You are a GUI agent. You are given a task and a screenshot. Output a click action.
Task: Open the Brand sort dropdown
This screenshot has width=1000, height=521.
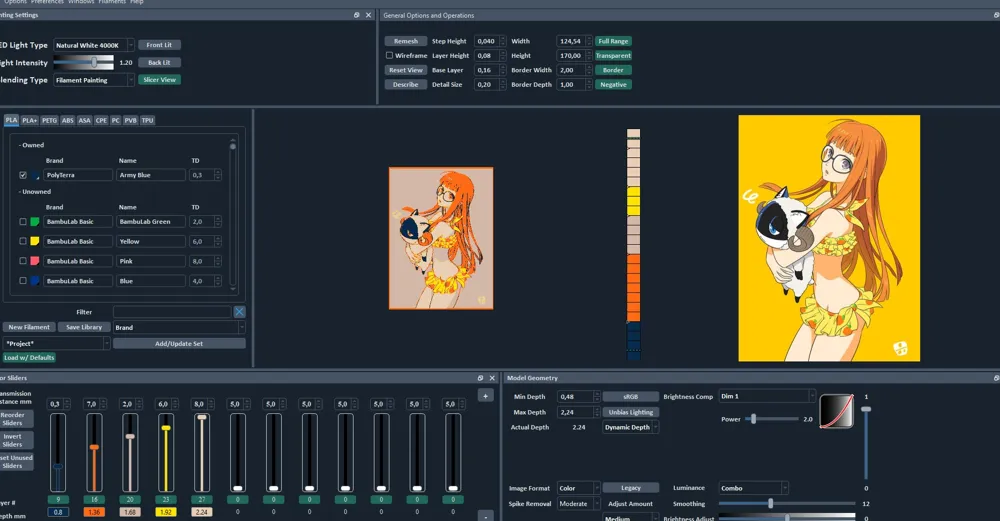tap(179, 328)
